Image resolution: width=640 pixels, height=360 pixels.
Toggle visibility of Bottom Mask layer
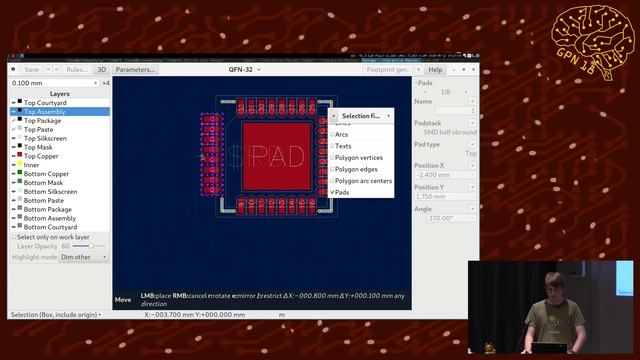click(13, 182)
